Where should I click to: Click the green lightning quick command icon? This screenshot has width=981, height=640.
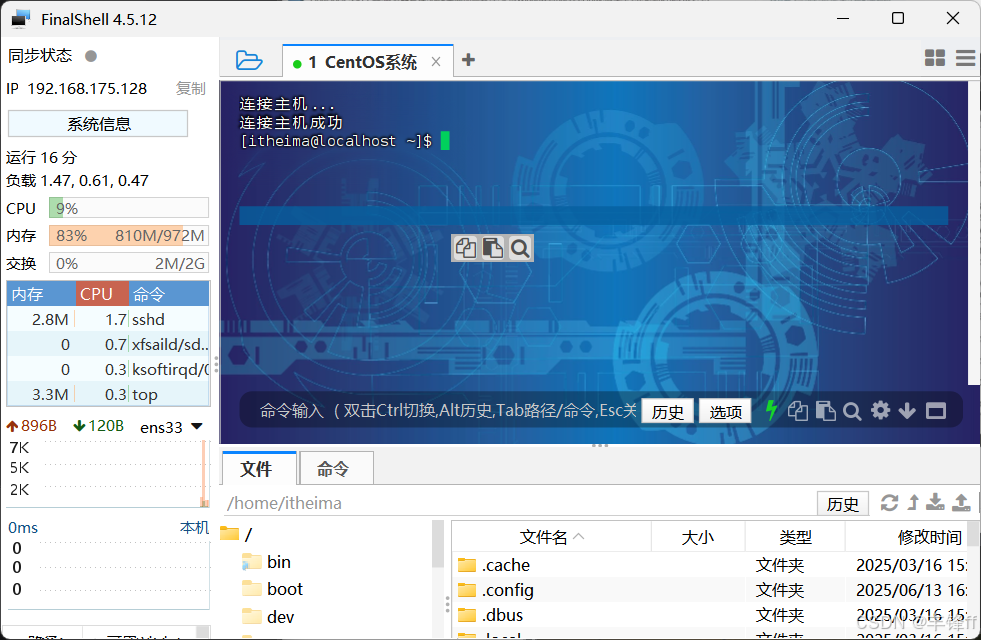click(771, 411)
